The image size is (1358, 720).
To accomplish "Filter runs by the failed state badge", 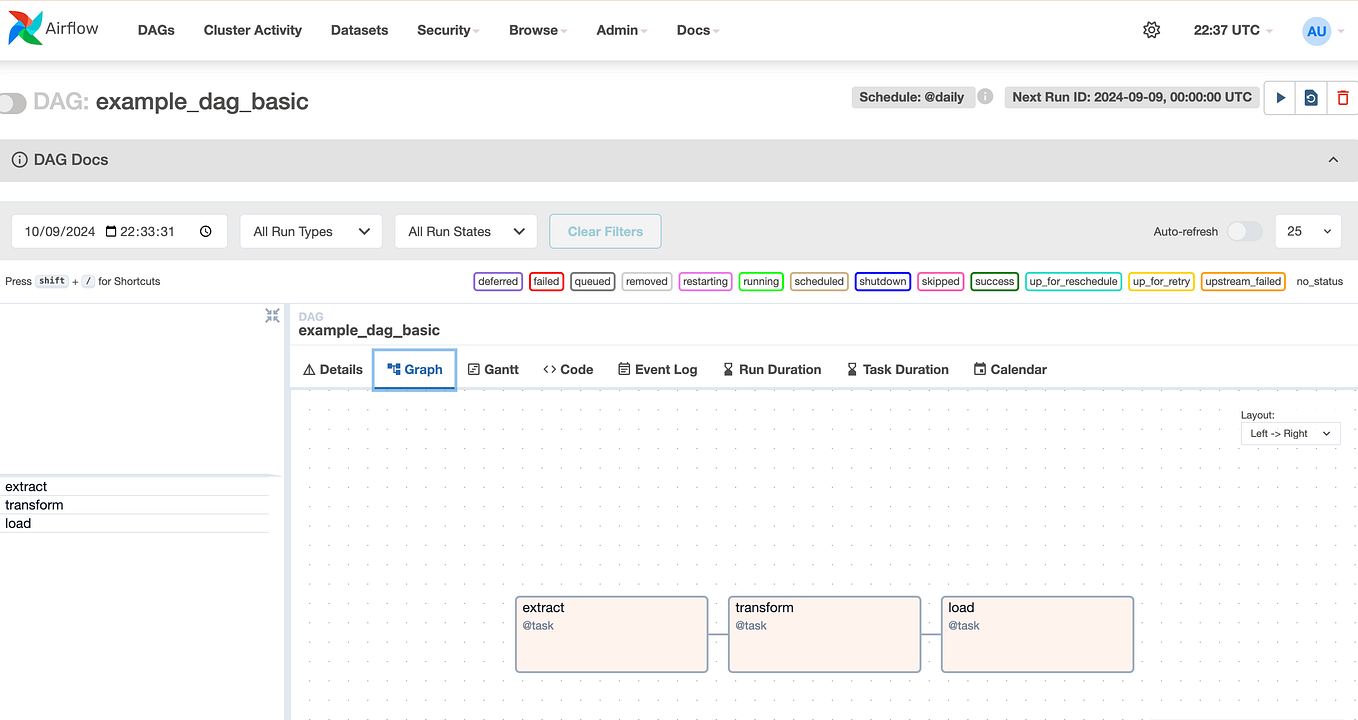I will (x=546, y=281).
